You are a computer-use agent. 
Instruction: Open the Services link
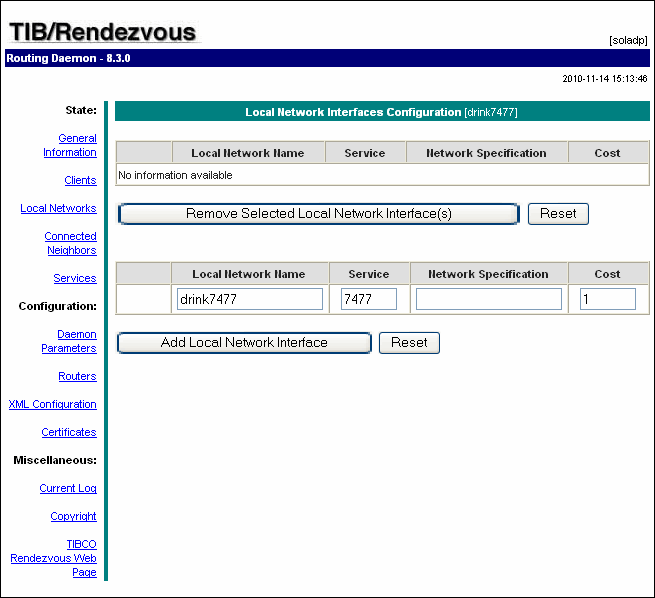[75, 278]
